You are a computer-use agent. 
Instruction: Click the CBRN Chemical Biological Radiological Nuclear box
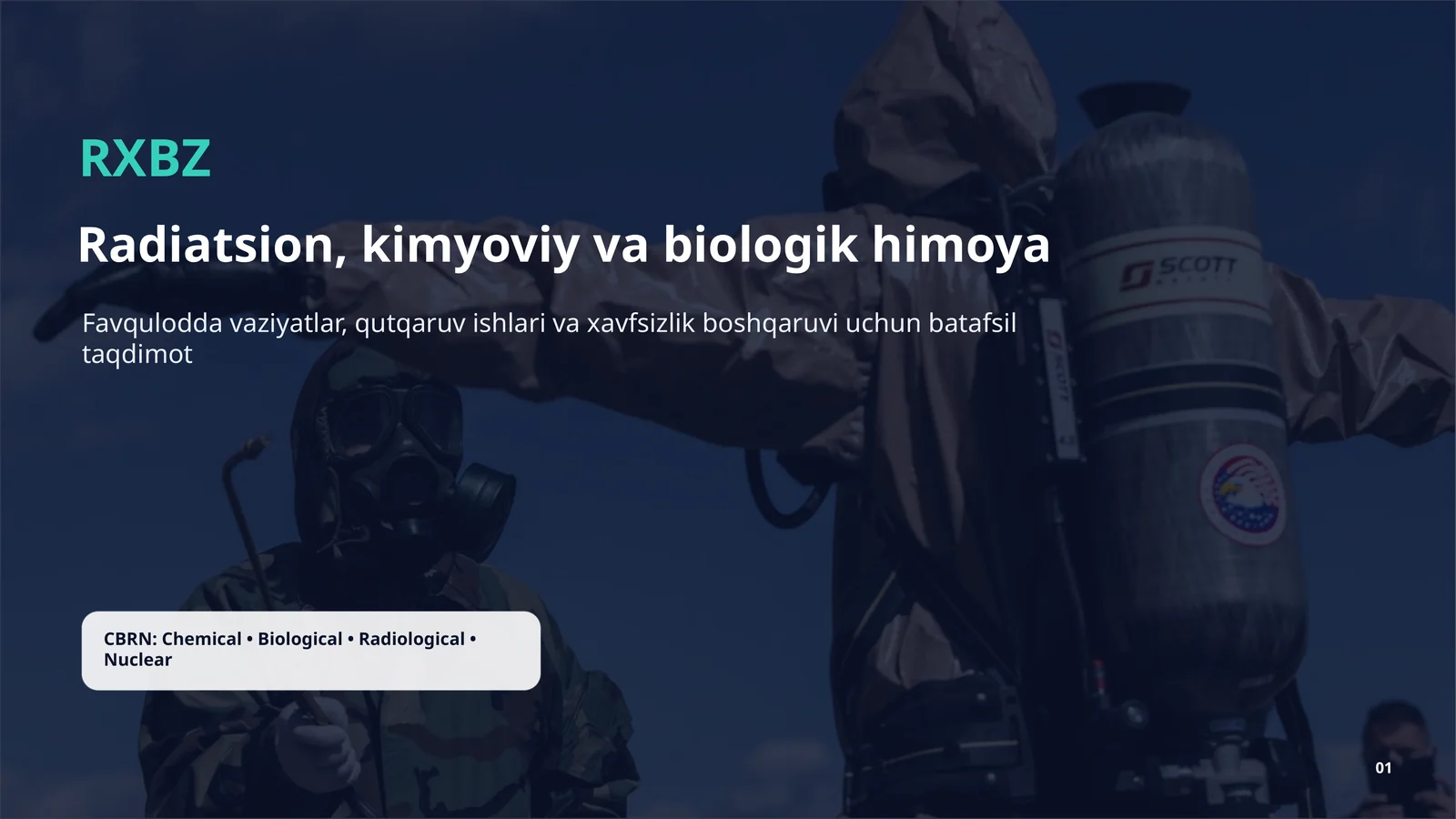[311, 650]
